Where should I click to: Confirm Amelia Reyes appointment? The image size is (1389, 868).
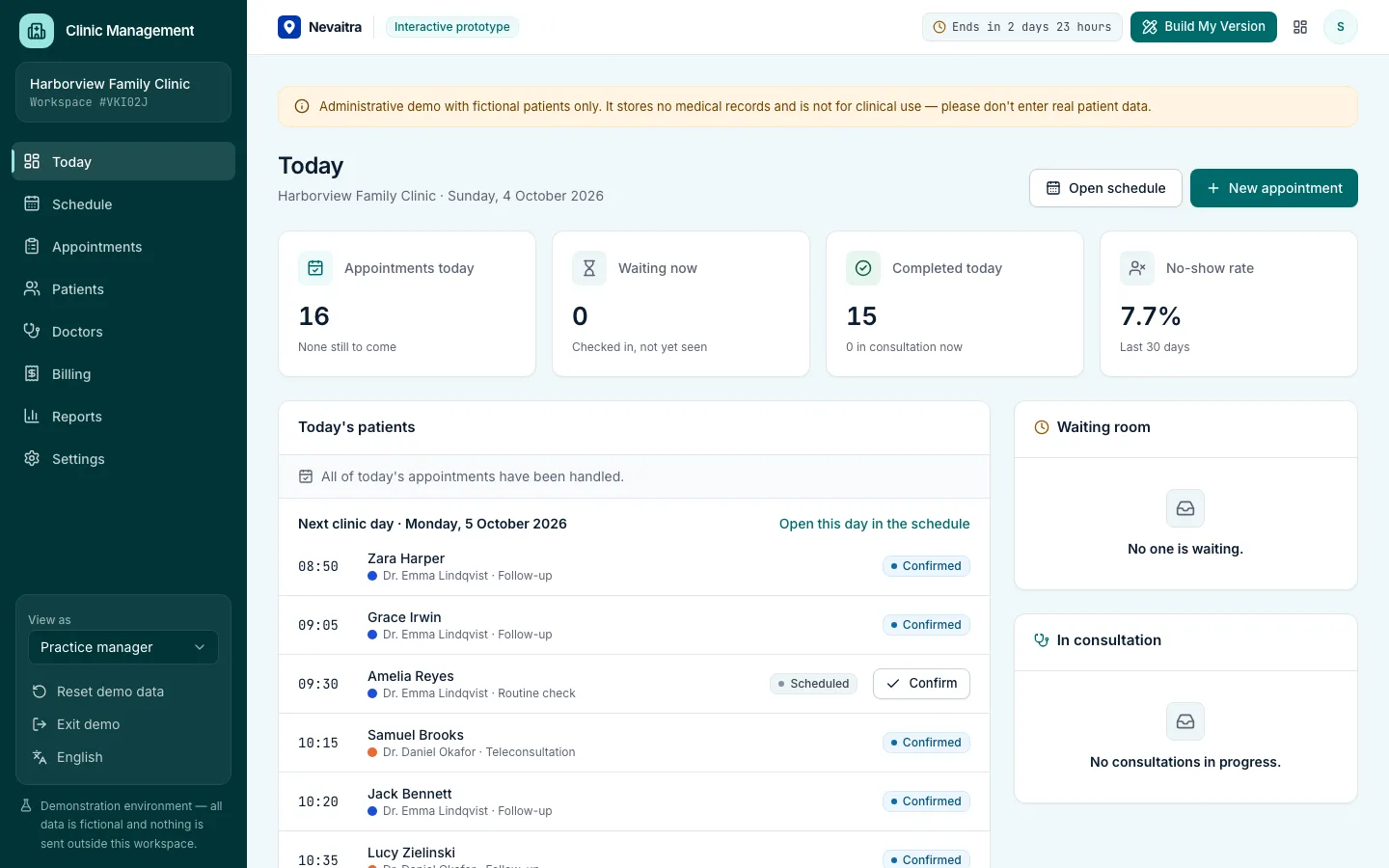click(x=921, y=683)
